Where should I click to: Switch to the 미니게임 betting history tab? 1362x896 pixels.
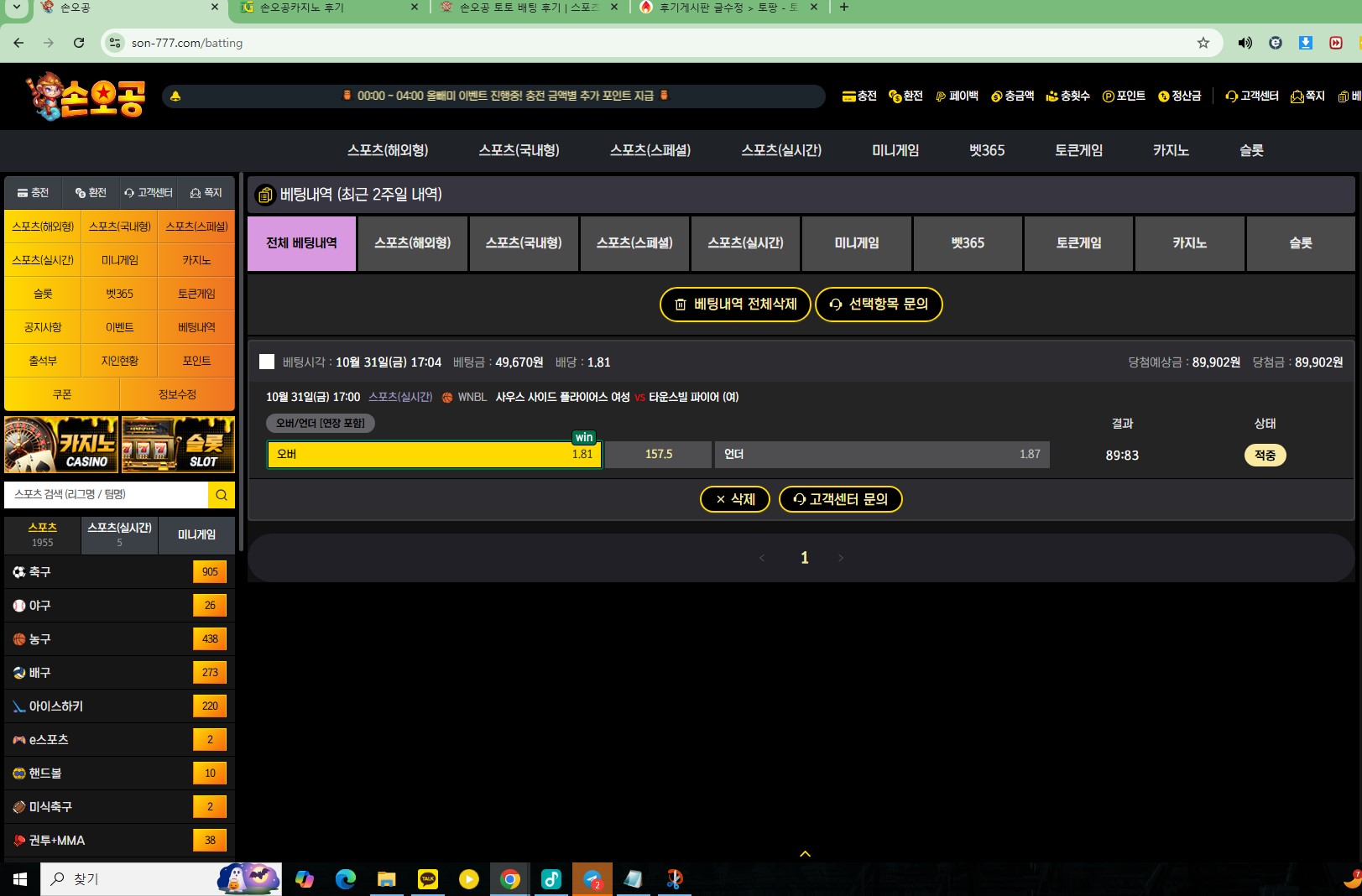(856, 243)
